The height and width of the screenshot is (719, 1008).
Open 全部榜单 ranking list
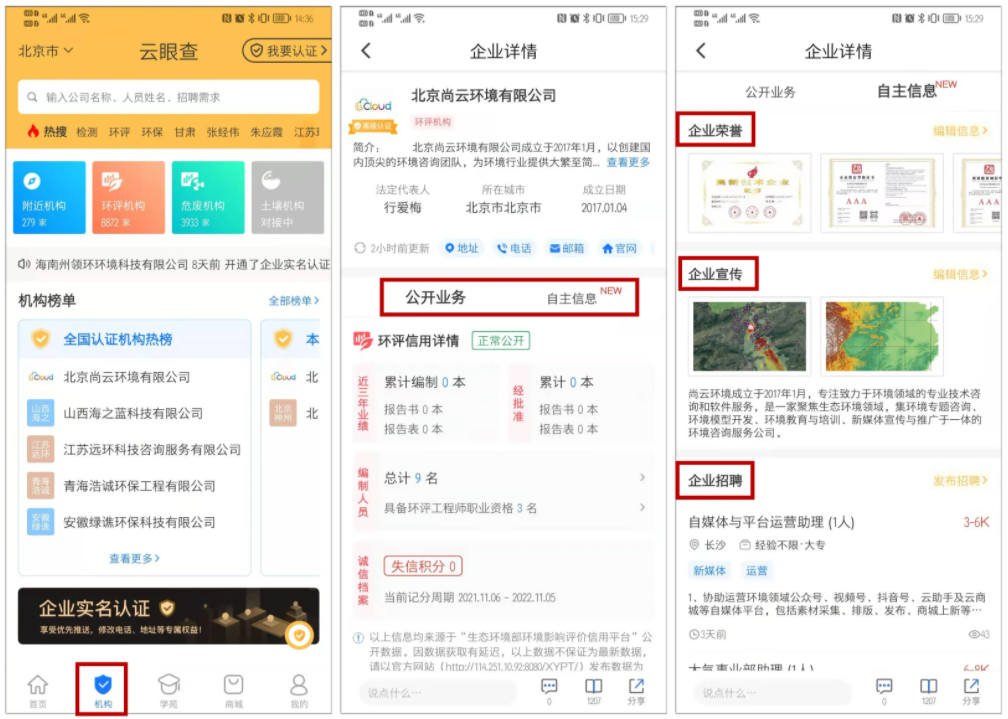[294, 300]
